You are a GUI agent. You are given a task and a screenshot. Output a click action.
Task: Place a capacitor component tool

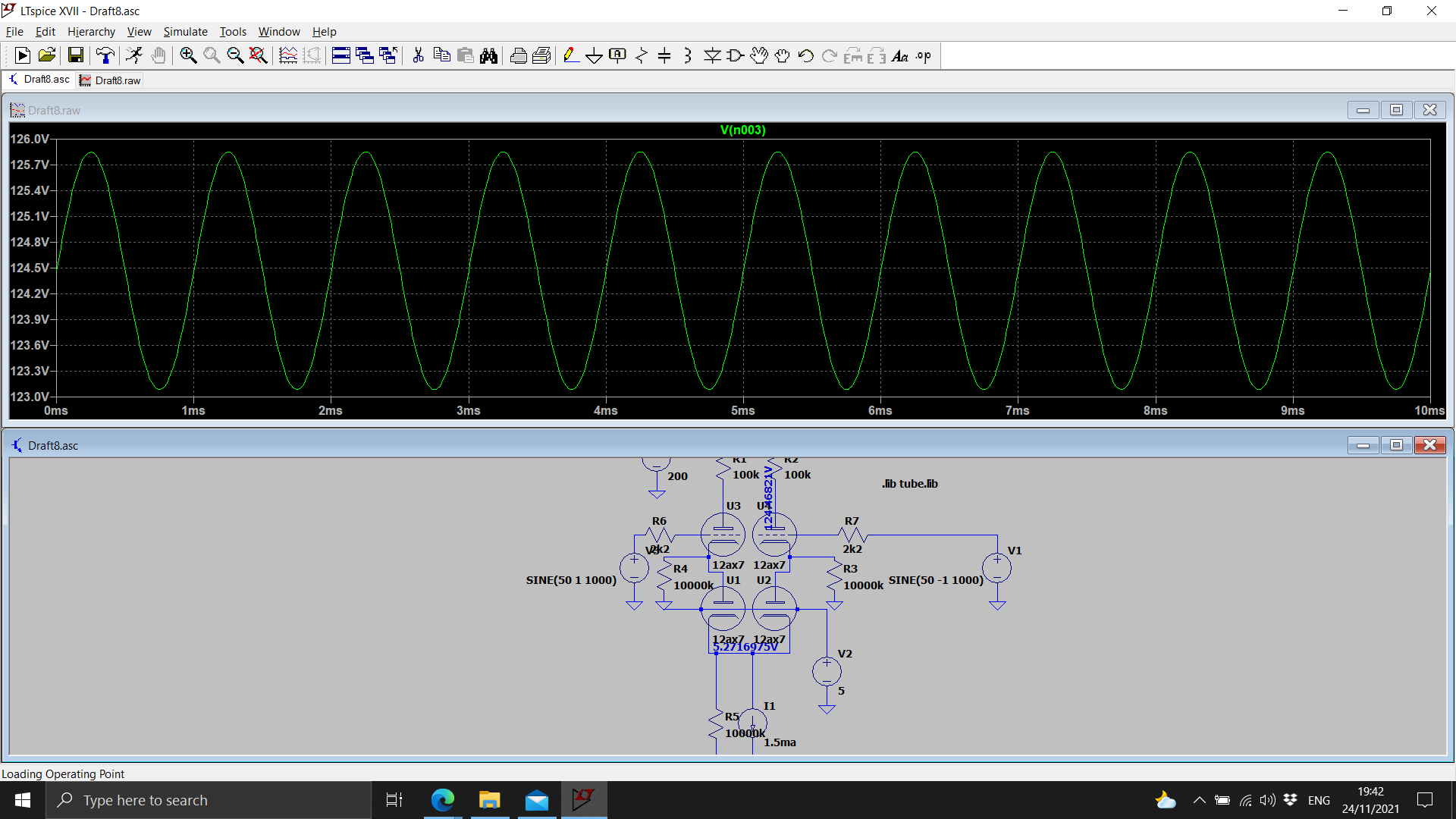point(664,55)
